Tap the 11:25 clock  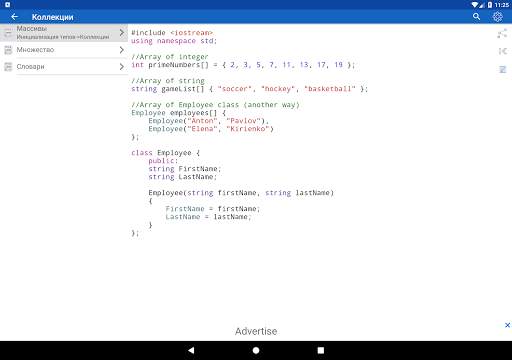[x=502, y=5]
